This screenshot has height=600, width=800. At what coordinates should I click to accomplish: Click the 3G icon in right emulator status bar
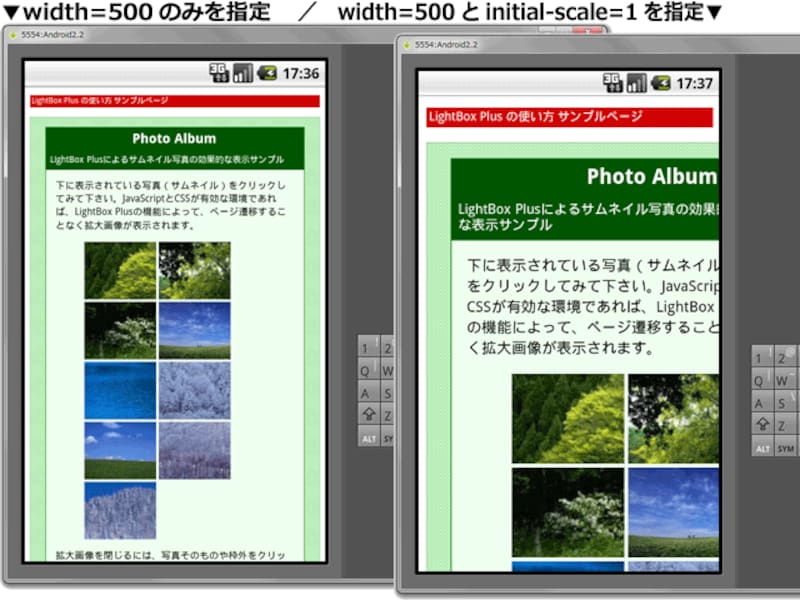click(612, 83)
